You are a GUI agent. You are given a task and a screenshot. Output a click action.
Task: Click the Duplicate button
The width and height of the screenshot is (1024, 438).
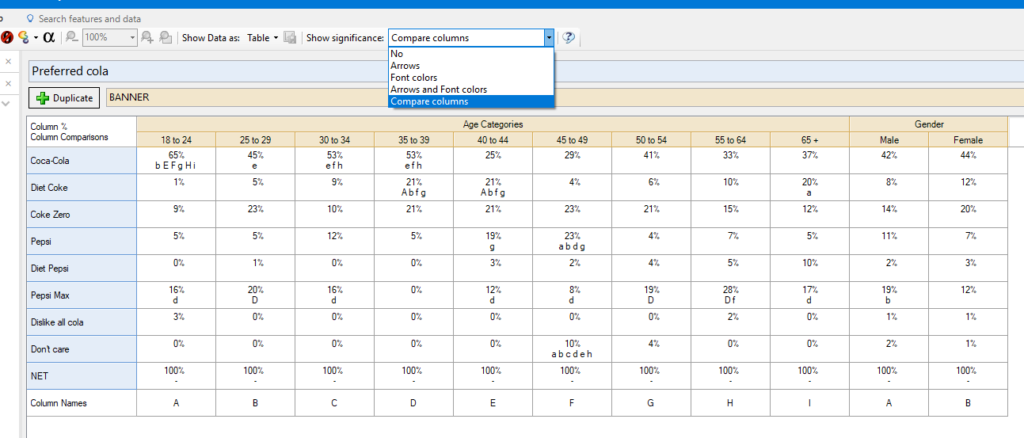[64, 98]
